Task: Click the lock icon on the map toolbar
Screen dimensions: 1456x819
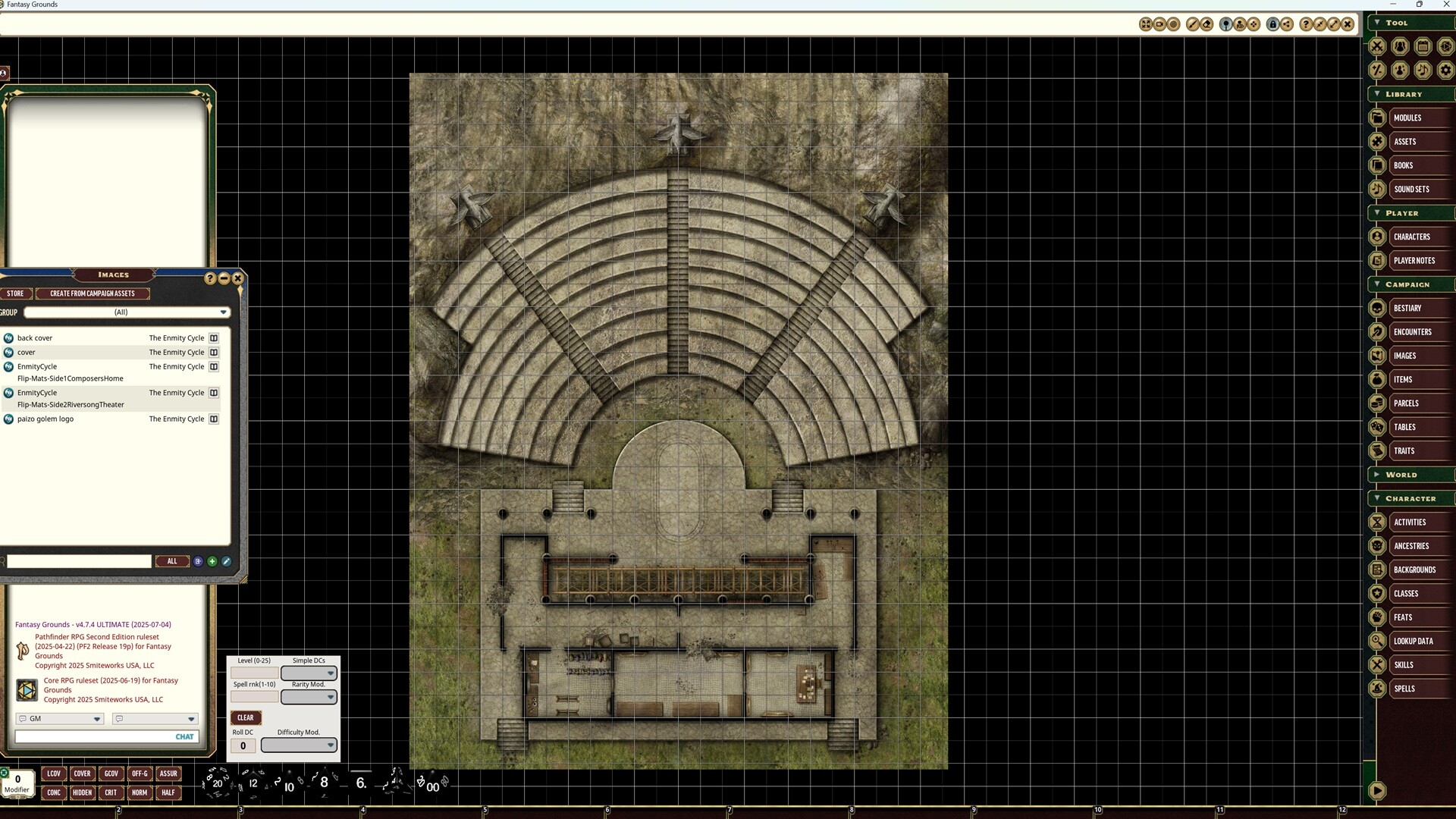Action: (x=1272, y=24)
